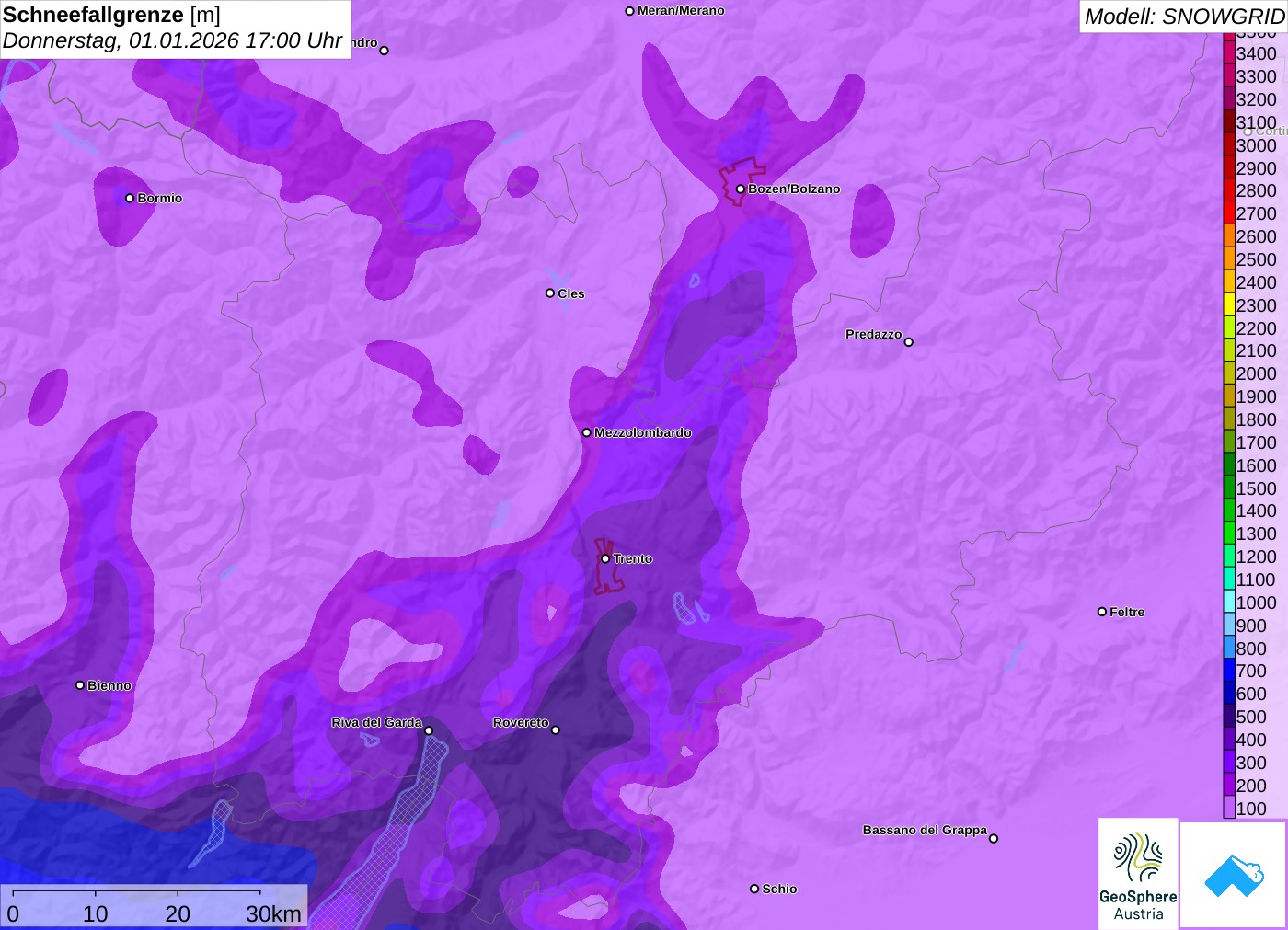Click the Riva del Garda label

pos(376,722)
